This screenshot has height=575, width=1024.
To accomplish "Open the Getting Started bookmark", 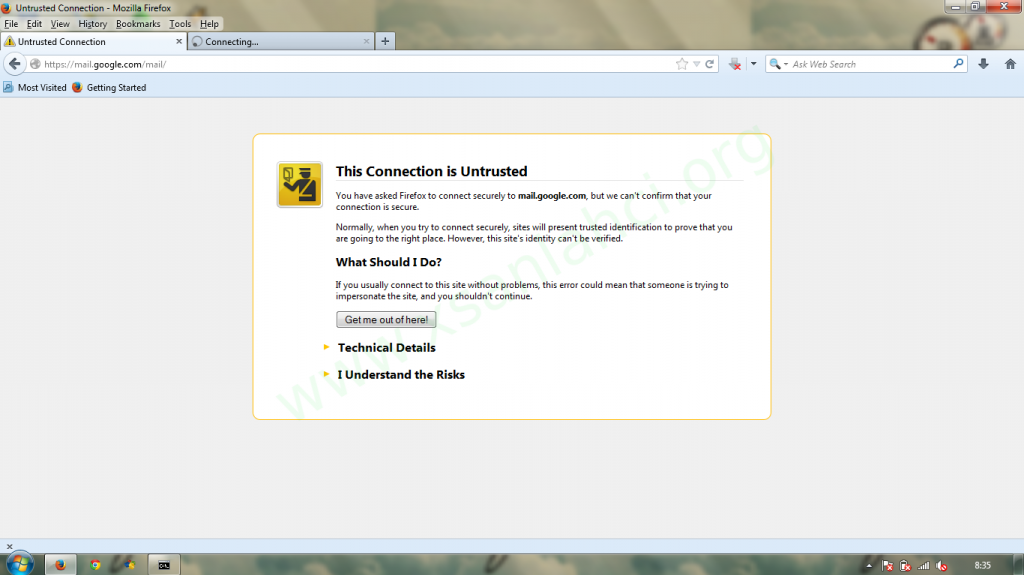I will tap(109, 88).
